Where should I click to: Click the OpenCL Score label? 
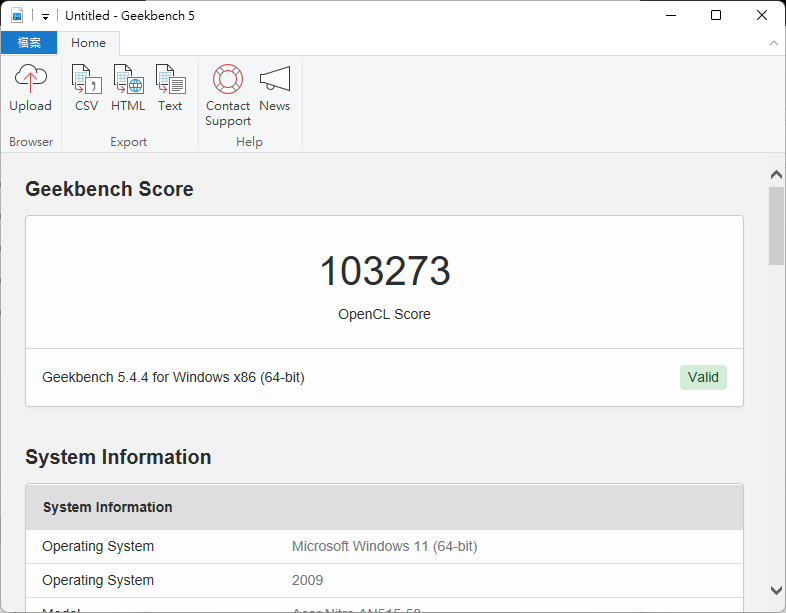click(384, 314)
